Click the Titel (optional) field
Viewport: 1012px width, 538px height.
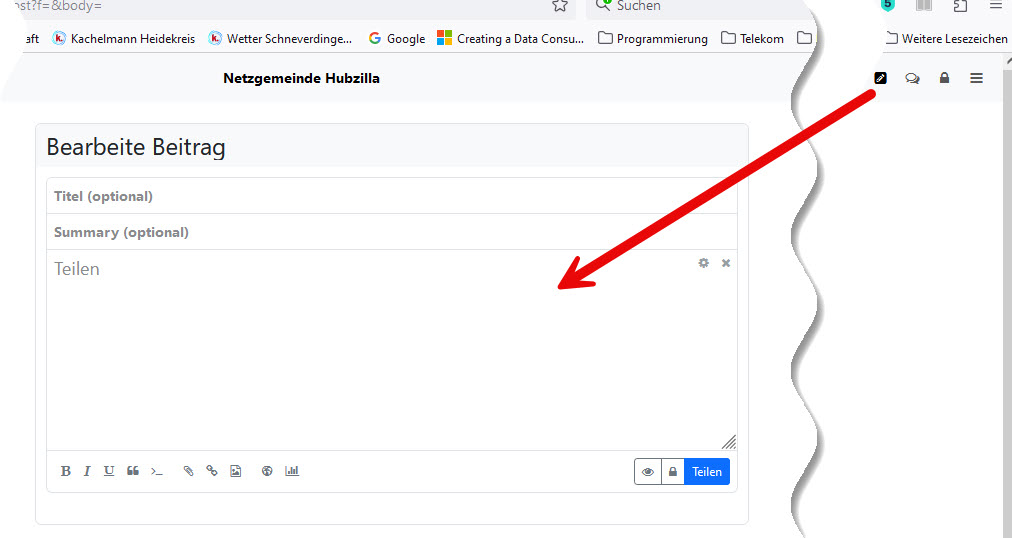(x=392, y=196)
